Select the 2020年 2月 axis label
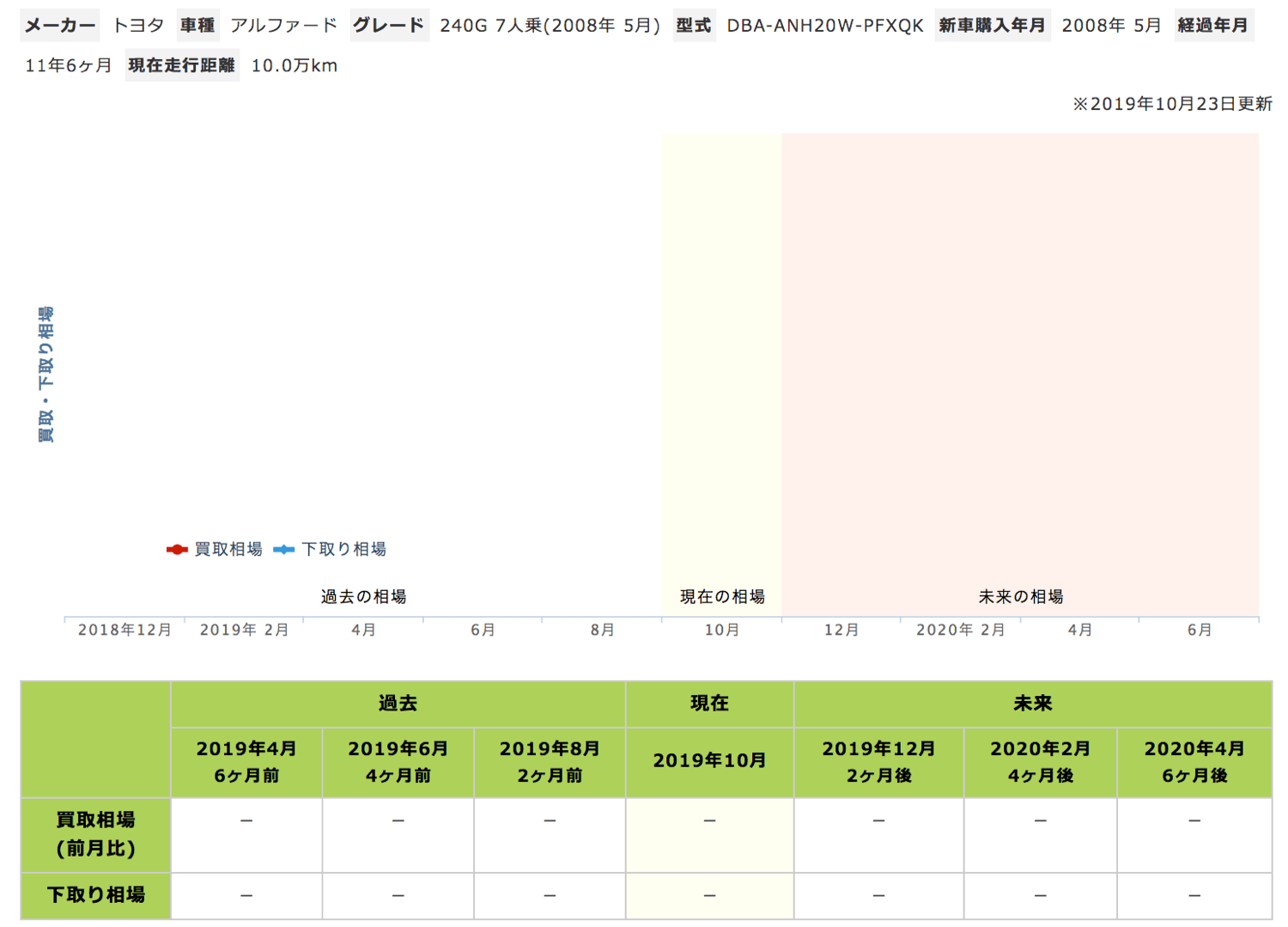1288x927 pixels. [960, 630]
